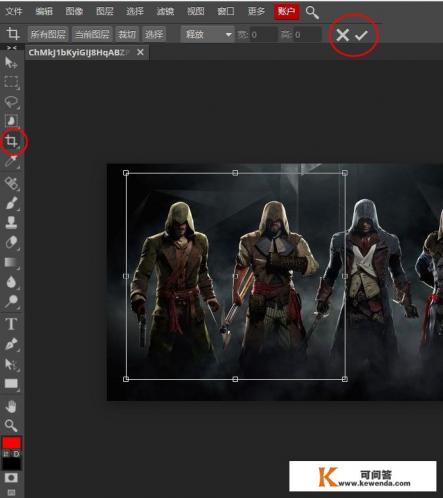The height and width of the screenshot is (498, 443).
Task: Select the Dodge tool
Action: [x=12, y=301]
